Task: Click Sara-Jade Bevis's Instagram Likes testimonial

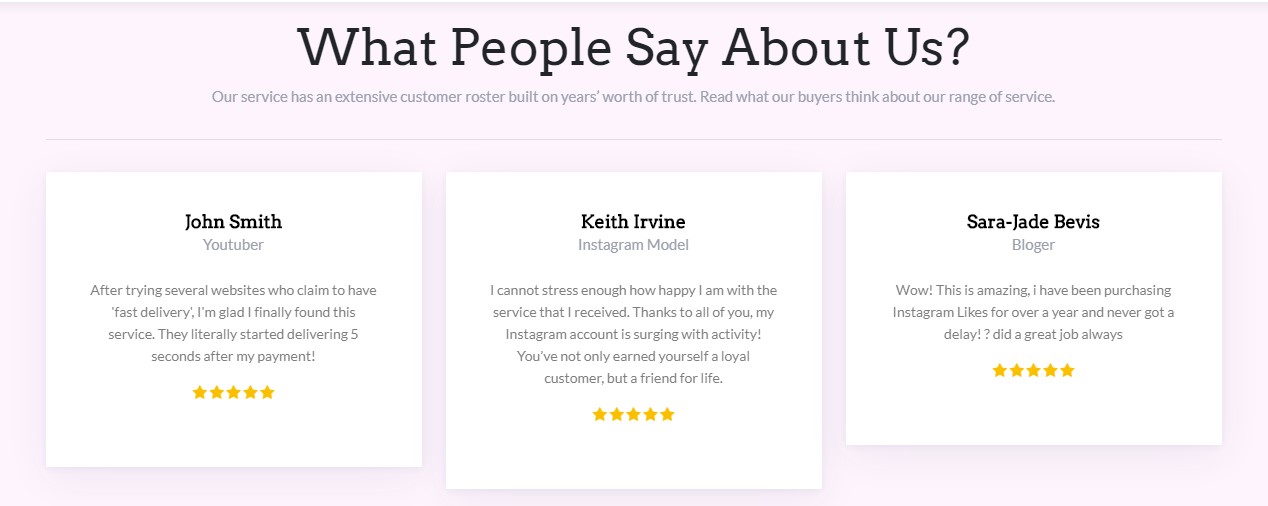Action: coord(1033,312)
